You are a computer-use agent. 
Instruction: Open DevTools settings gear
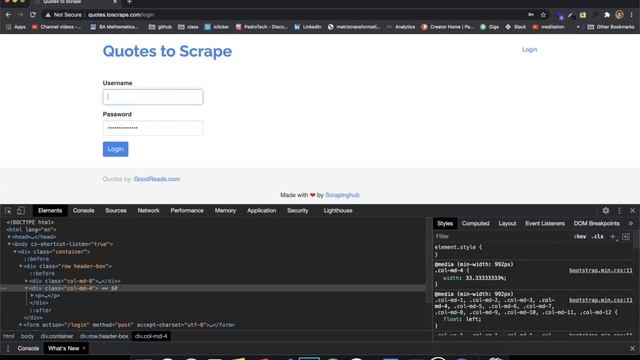tap(606, 211)
